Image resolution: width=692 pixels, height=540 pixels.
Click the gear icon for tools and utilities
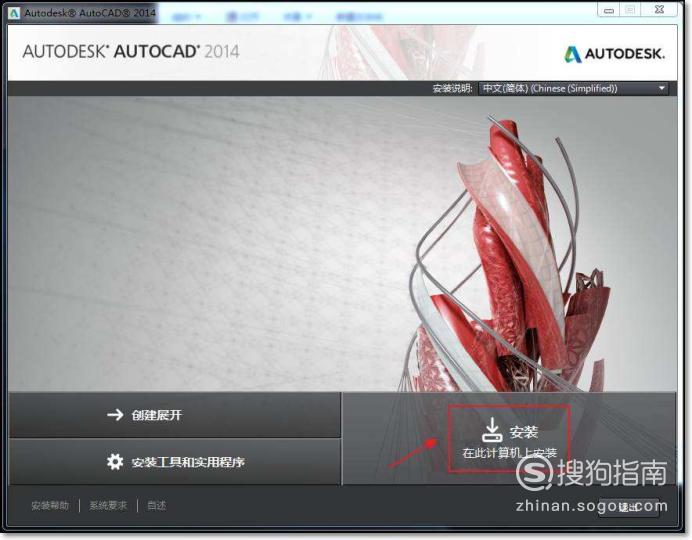tap(115, 461)
